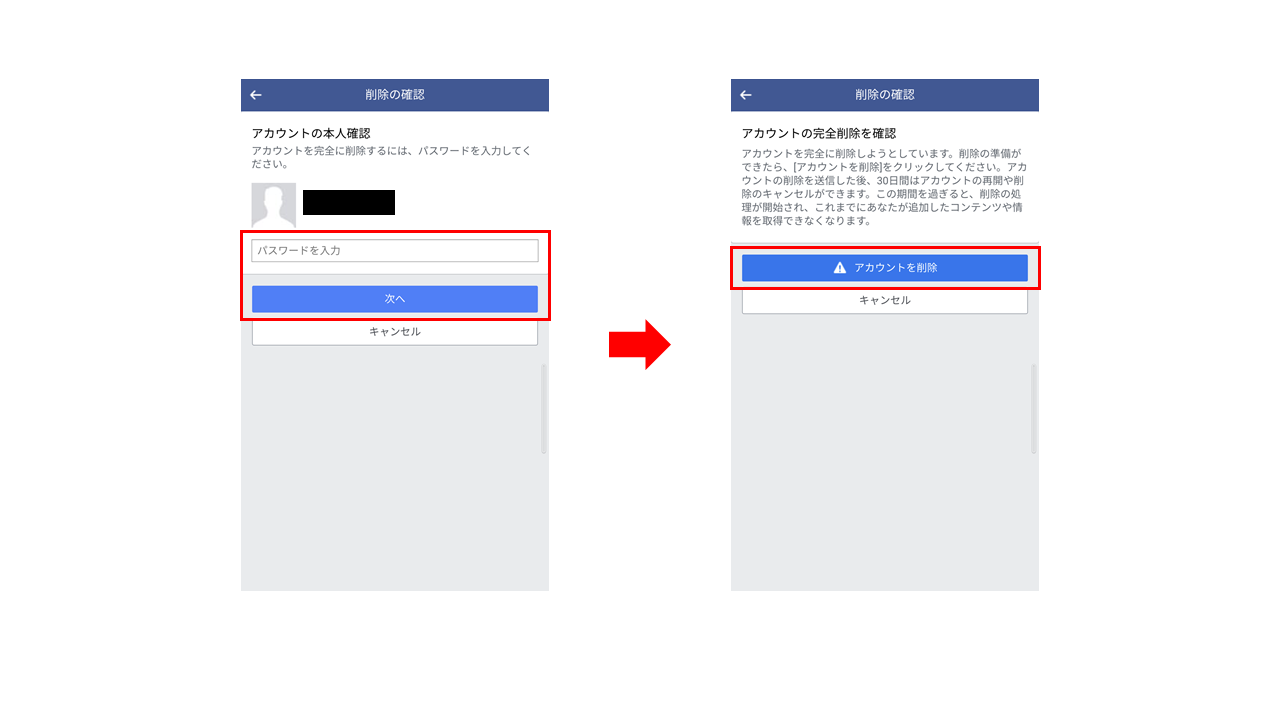1280x720 pixels.
Task: Focus the パスワードを入力 password field
Action: pos(395,251)
